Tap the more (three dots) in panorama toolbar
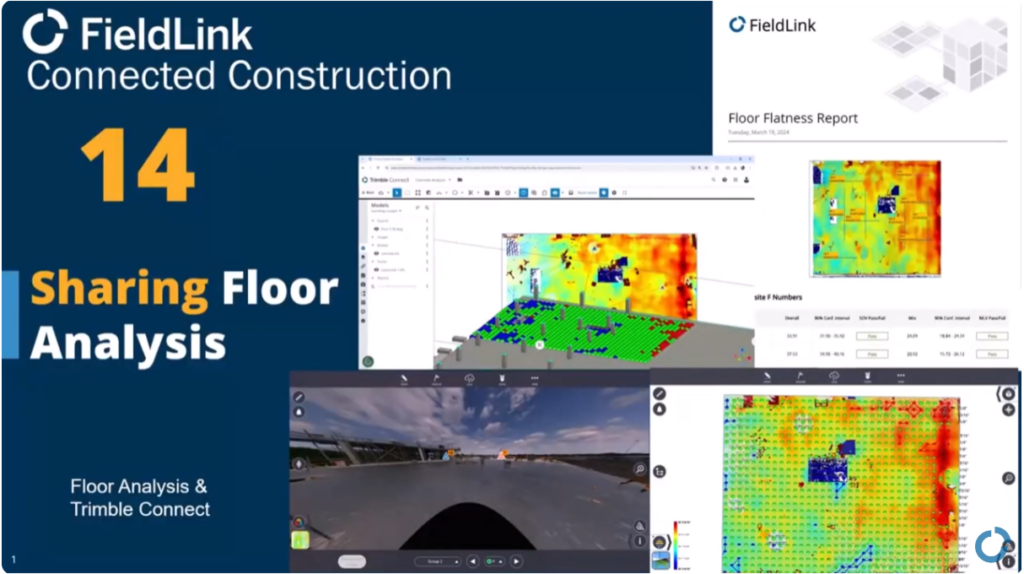Screen dimensions: 1024x574 tap(534, 378)
